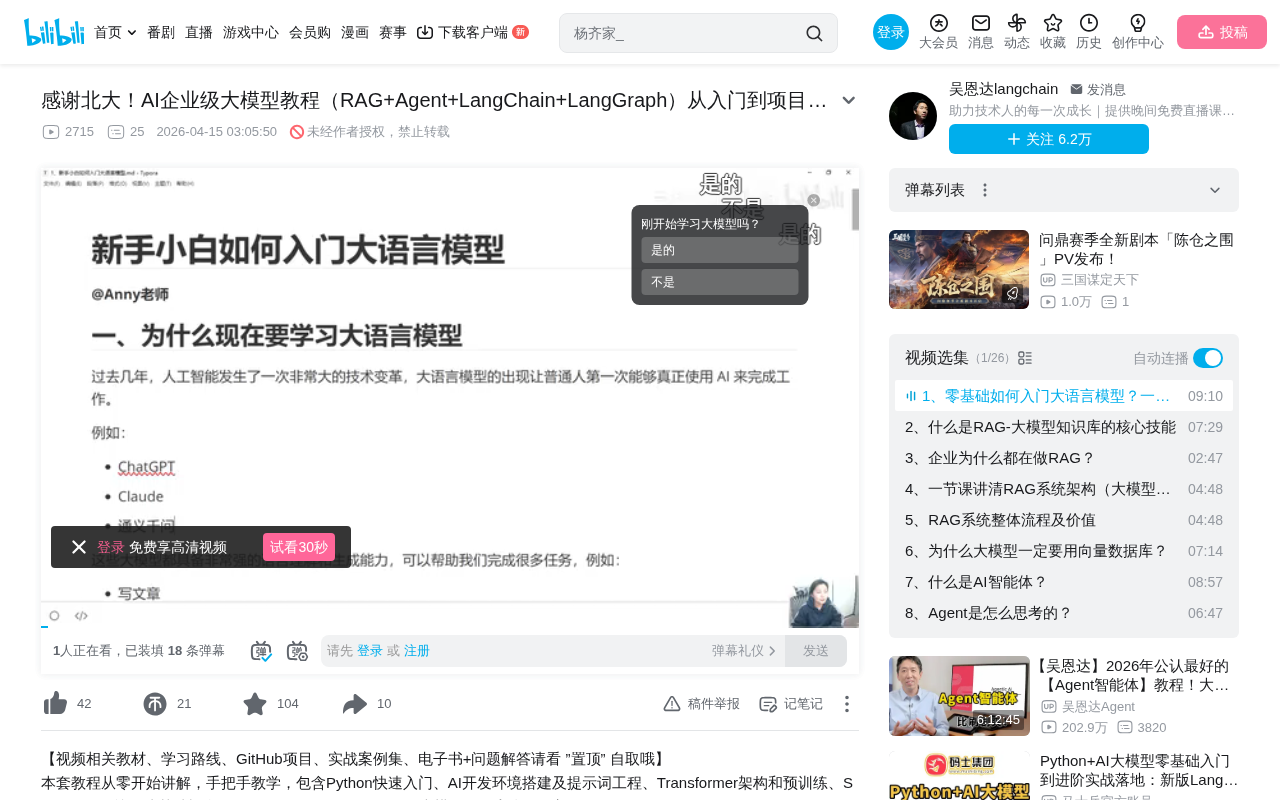Report video via 稿件举报
1280x800 pixels.
(x=702, y=704)
